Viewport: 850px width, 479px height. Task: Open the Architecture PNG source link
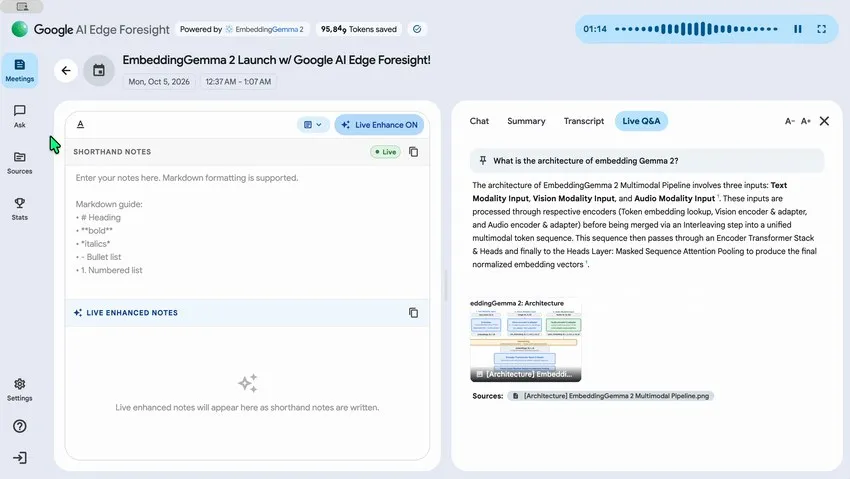(610, 396)
